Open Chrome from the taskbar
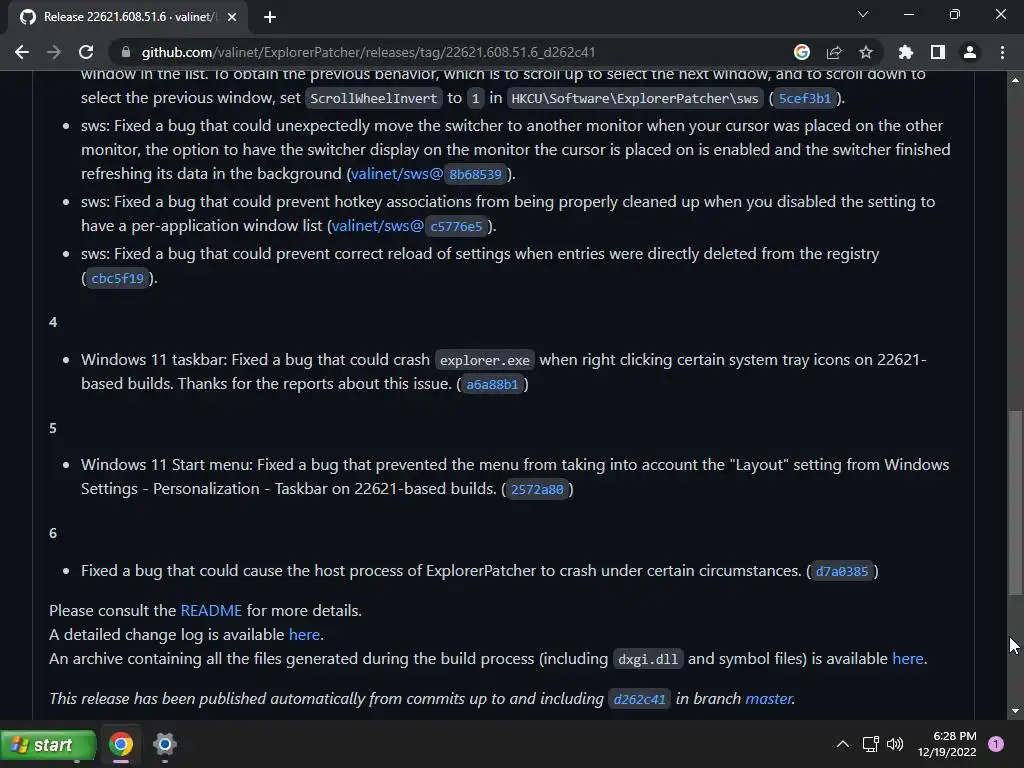 121,744
